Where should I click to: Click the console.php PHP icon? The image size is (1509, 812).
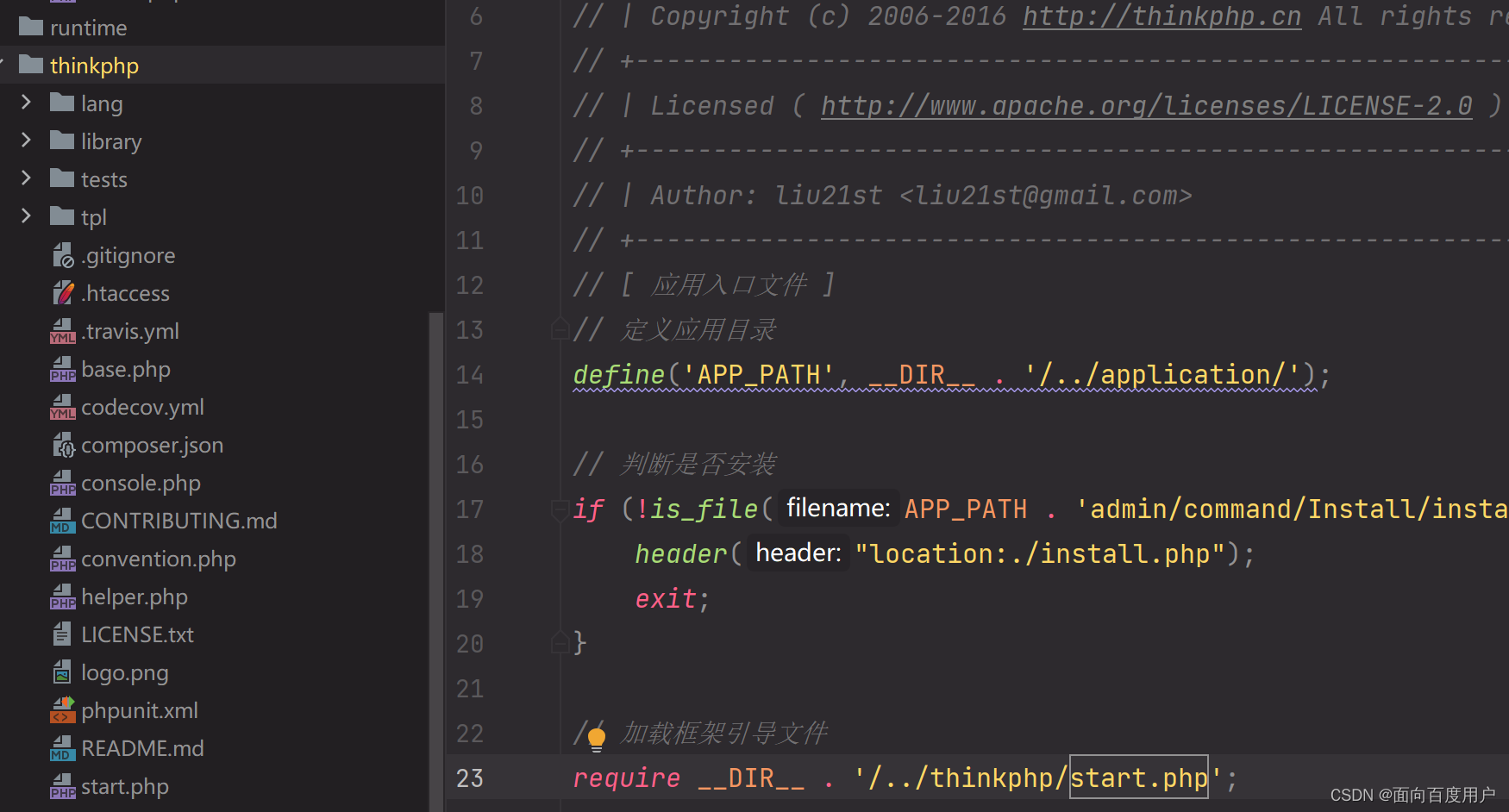tap(63, 483)
